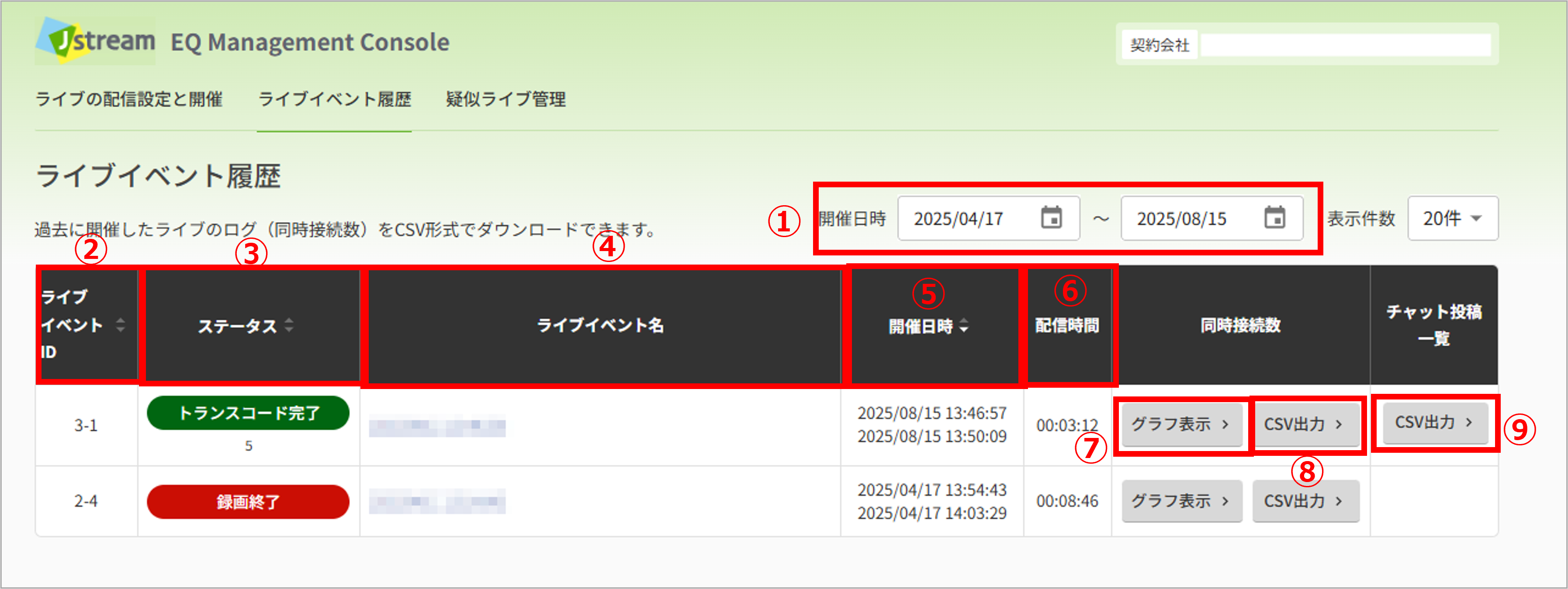Click the Jstream logo
1568x589 pixels.
click(x=96, y=41)
